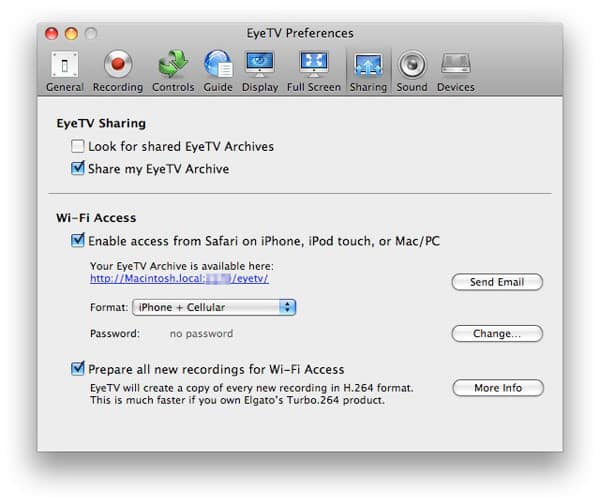Open the Macintosh.local eyetv archive link
The width and height of the screenshot is (600, 503).
[x=179, y=278]
